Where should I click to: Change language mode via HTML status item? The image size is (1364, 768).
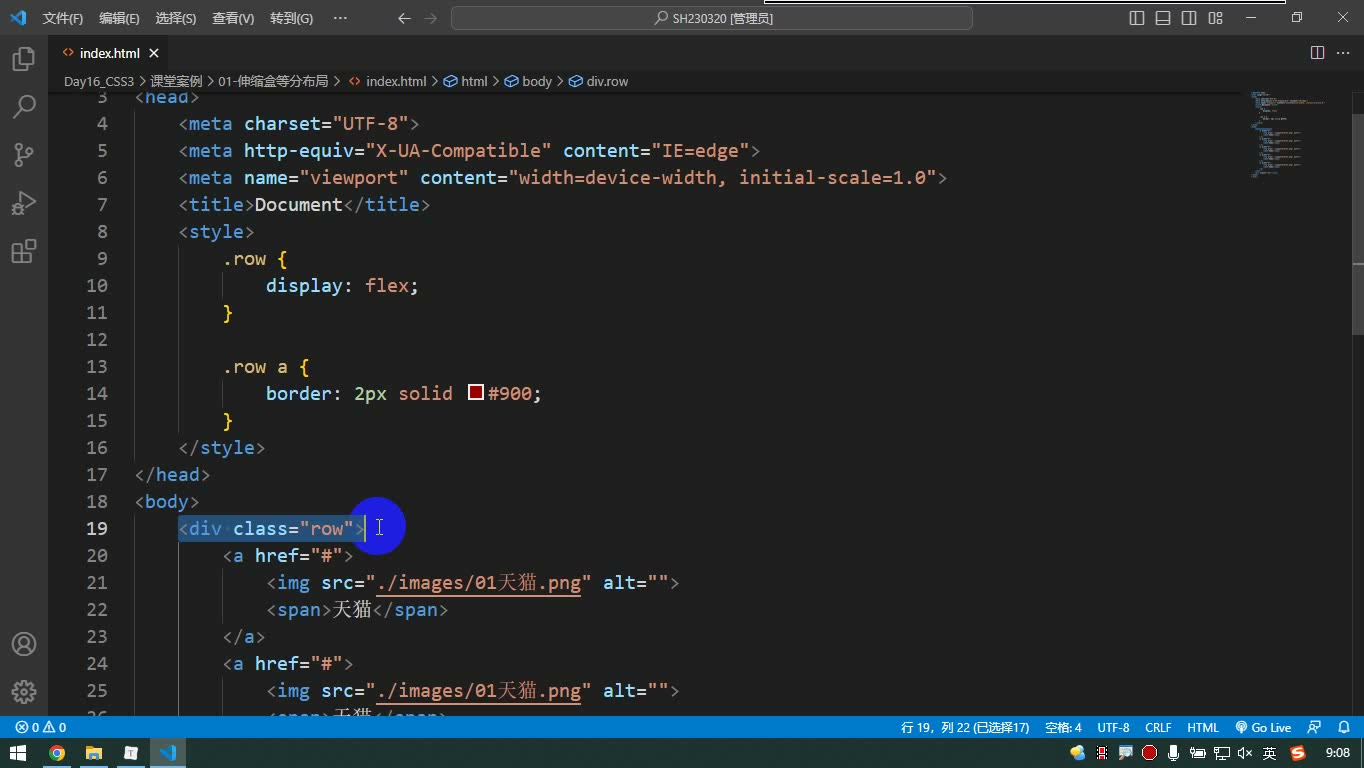[x=1203, y=728]
